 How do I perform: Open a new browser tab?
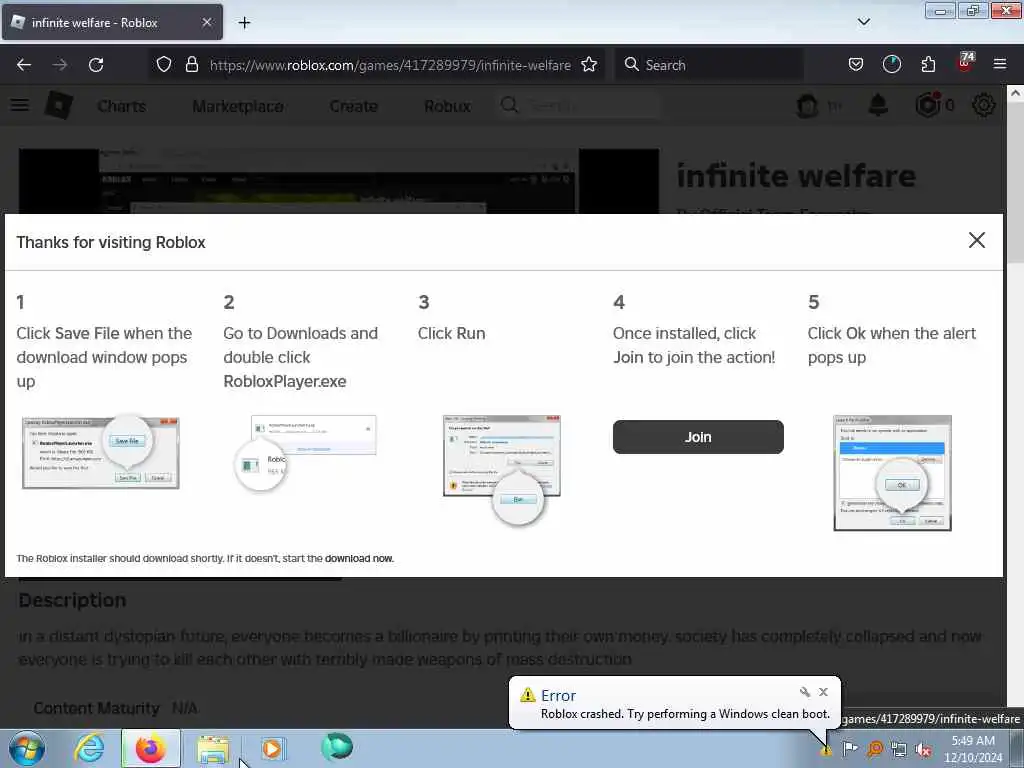pyautogui.click(x=244, y=23)
